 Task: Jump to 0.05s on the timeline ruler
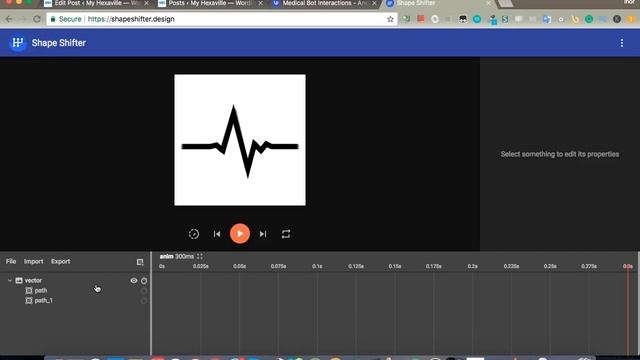(240, 266)
